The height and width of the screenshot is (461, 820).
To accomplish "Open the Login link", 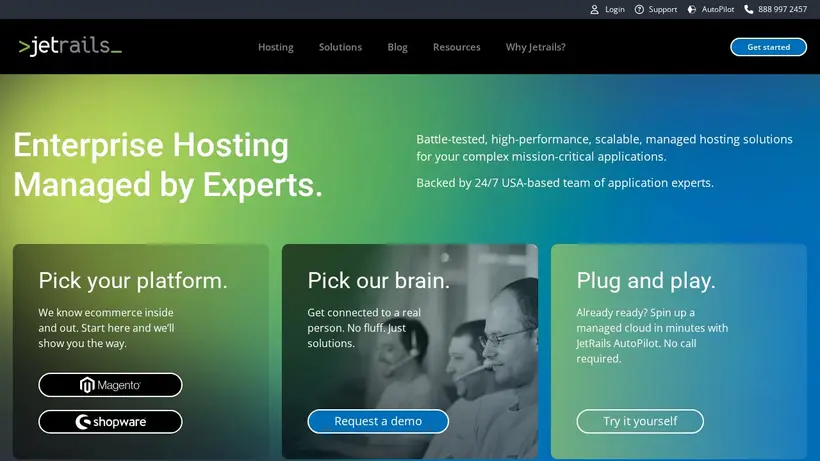I will 614,9.
